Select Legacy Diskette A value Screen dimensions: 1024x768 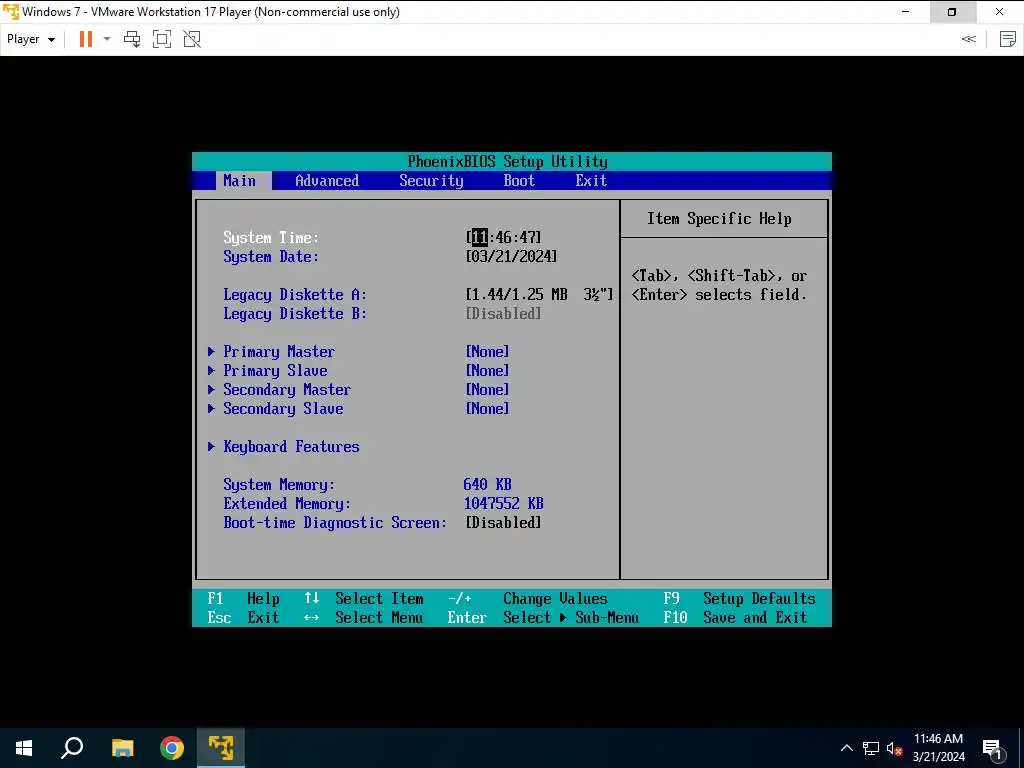click(x=539, y=295)
